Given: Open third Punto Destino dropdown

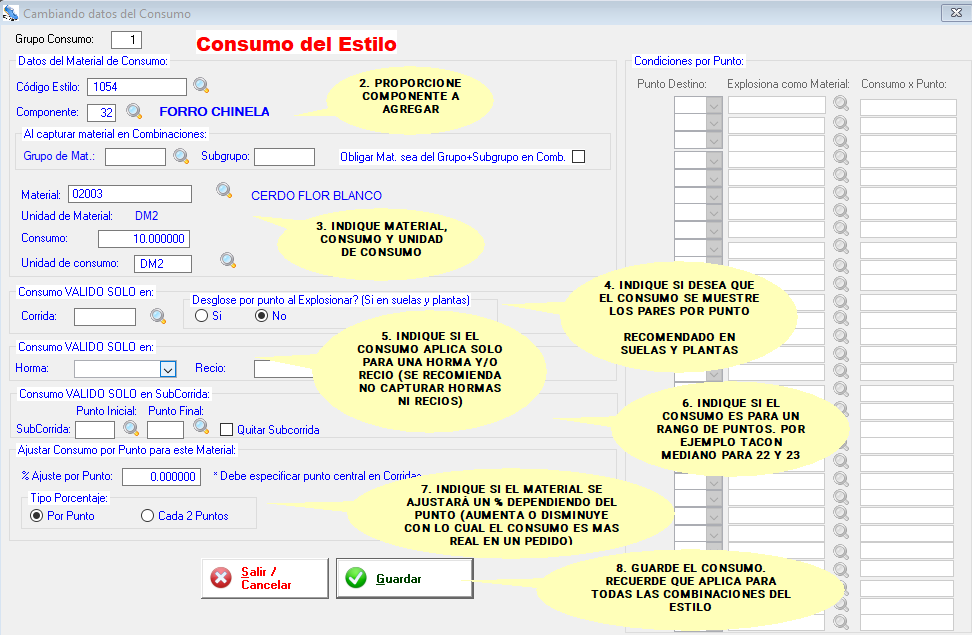Looking at the screenshot, I should pos(714,141).
